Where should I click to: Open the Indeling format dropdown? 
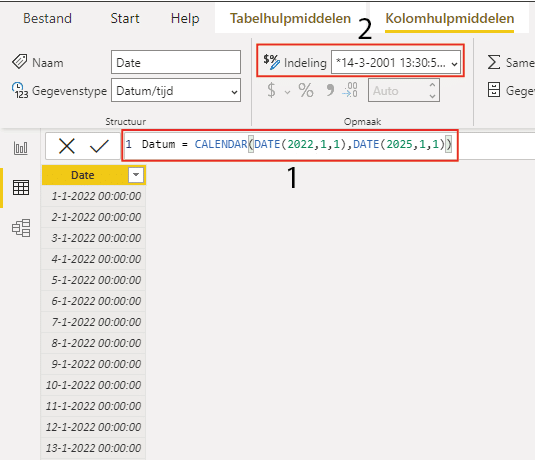(396, 63)
